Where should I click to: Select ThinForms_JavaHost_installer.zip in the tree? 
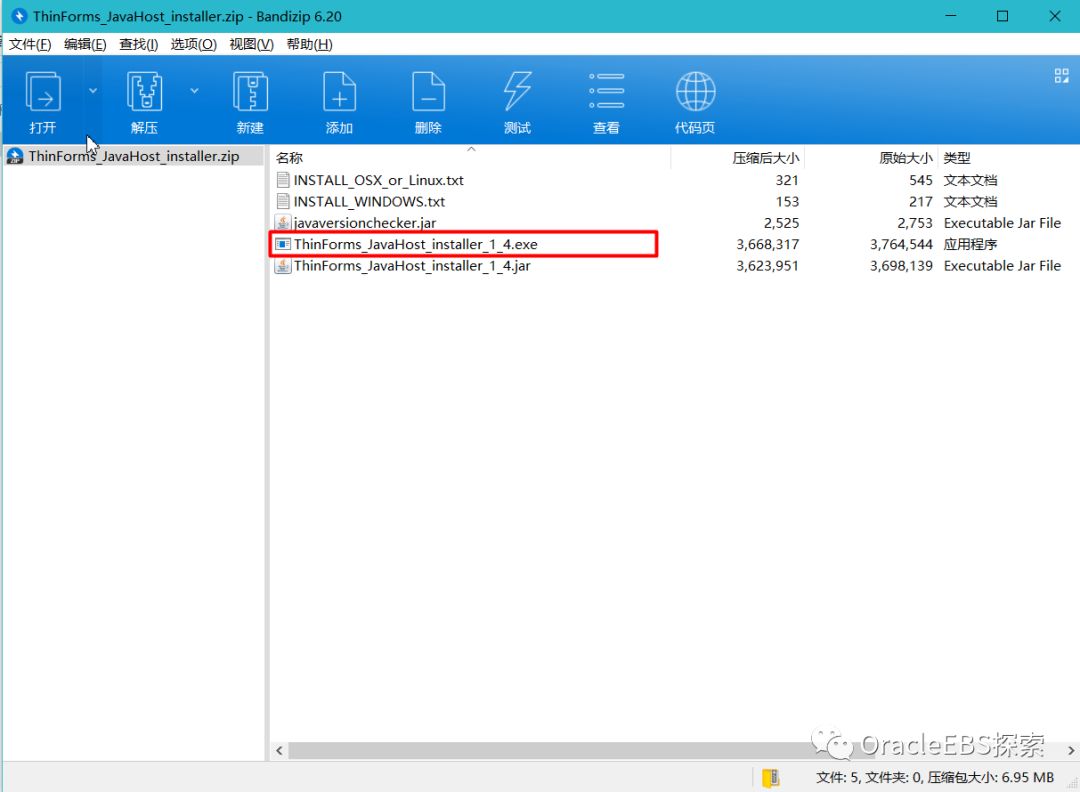[x=134, y=156]
